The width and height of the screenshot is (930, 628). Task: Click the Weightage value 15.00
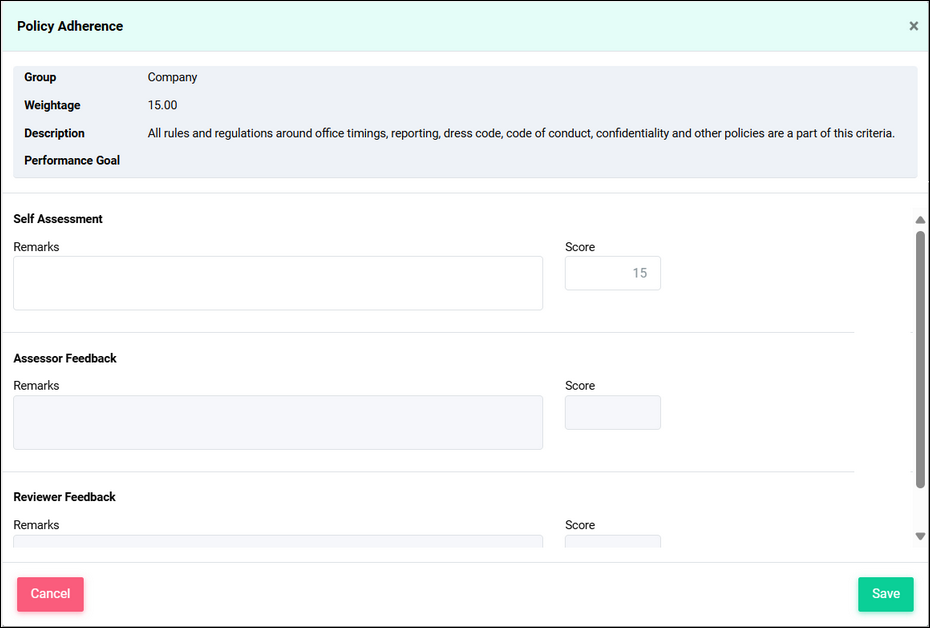pyautogui.click(x=162, y=105)
